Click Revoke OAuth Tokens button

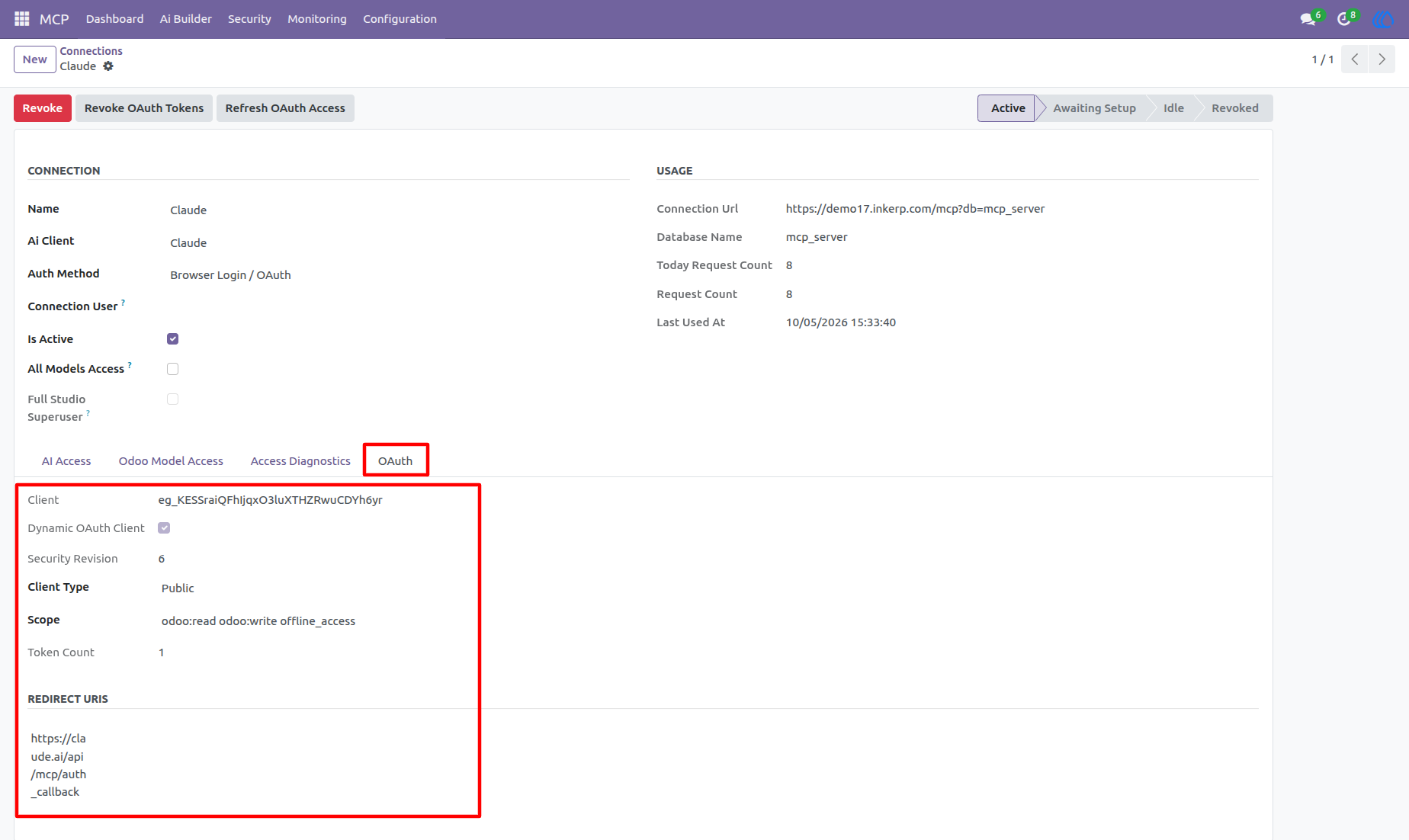pyautogui.click(x=144, y=108)
